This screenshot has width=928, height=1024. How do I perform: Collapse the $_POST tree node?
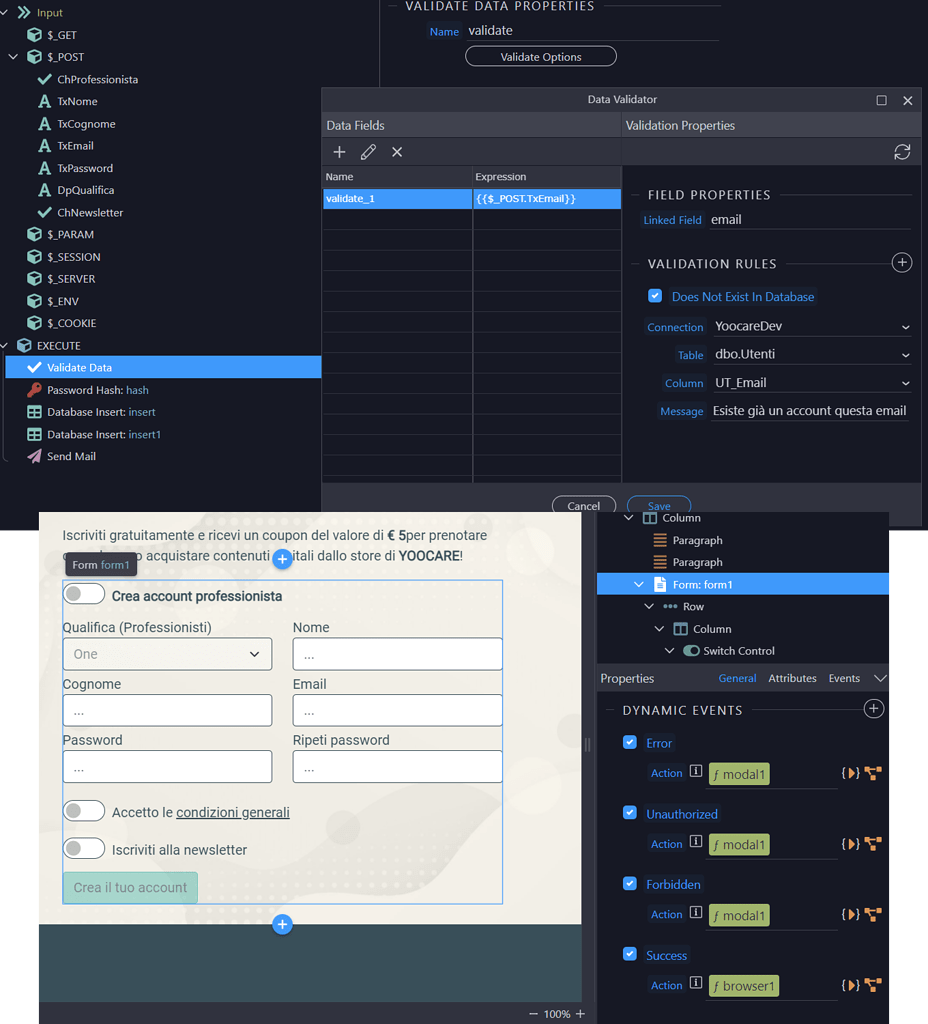click(x=14, y=57)
